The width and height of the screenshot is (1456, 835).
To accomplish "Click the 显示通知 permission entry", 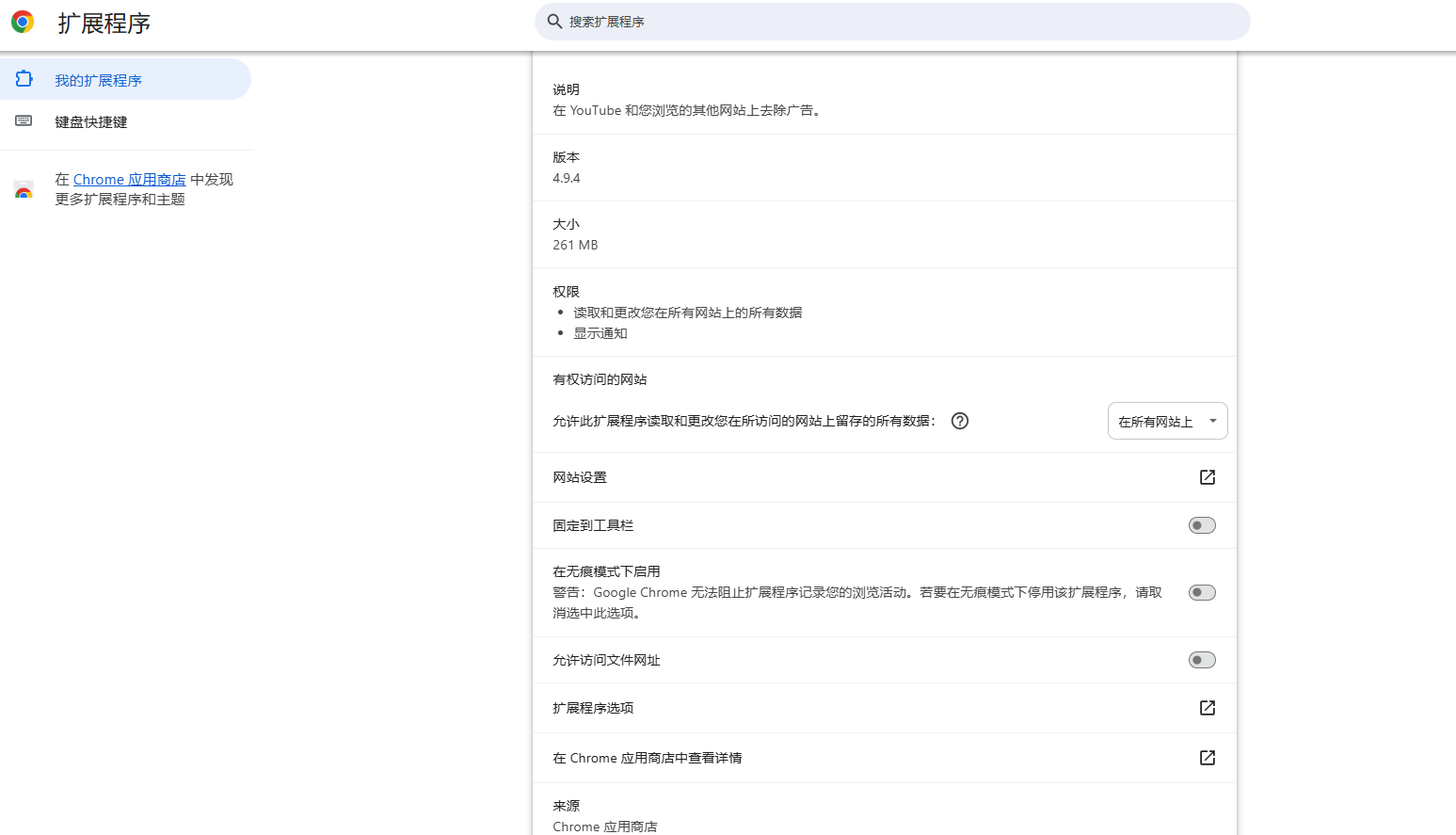I will pos(600,333).
